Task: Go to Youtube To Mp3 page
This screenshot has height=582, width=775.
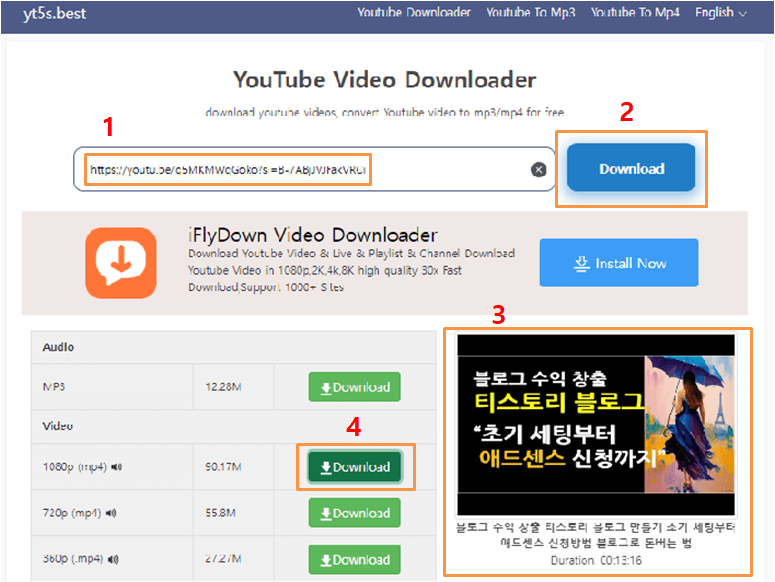Action: coord(530,13)
